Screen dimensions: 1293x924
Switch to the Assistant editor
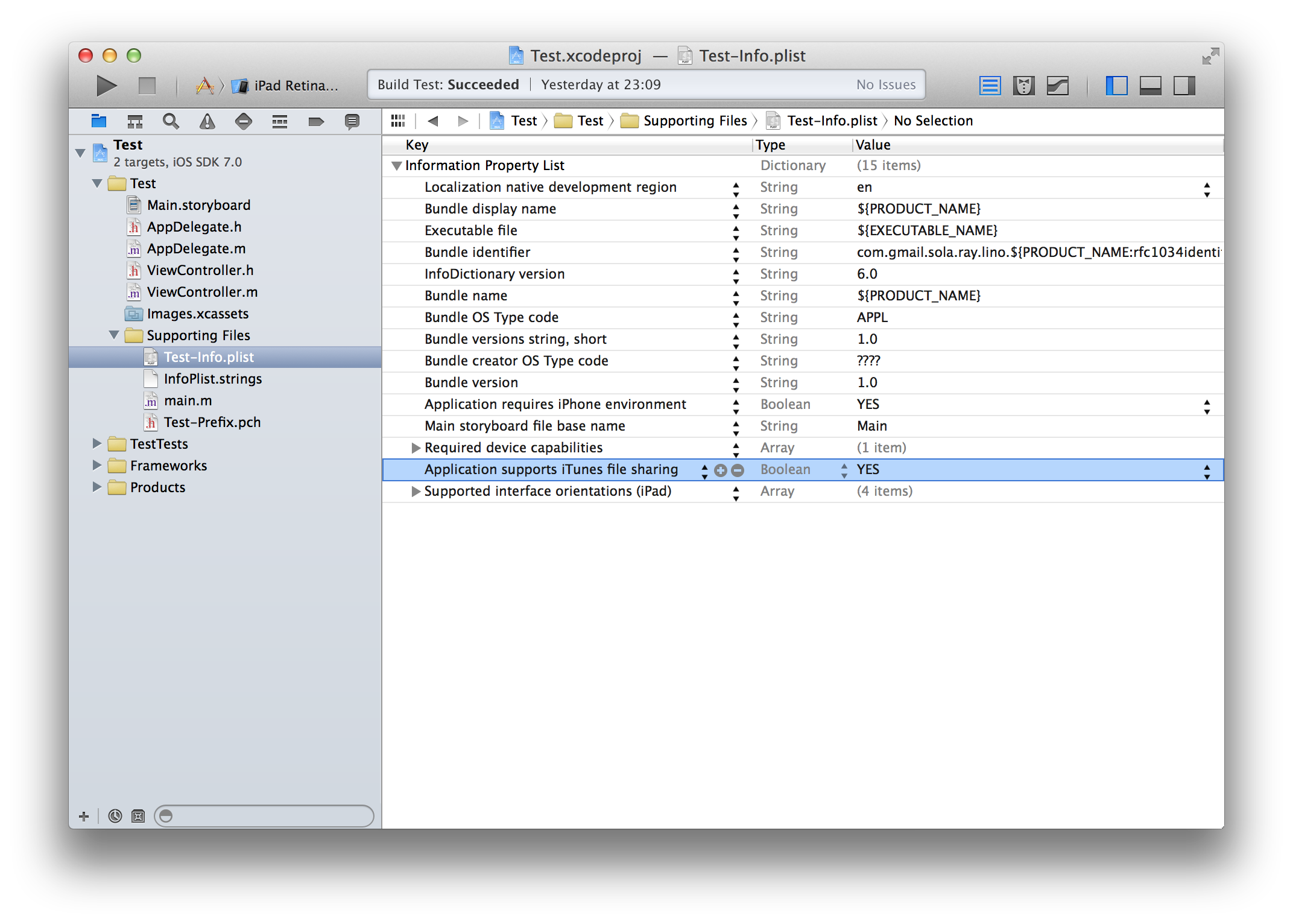(x=1023, y=85)
